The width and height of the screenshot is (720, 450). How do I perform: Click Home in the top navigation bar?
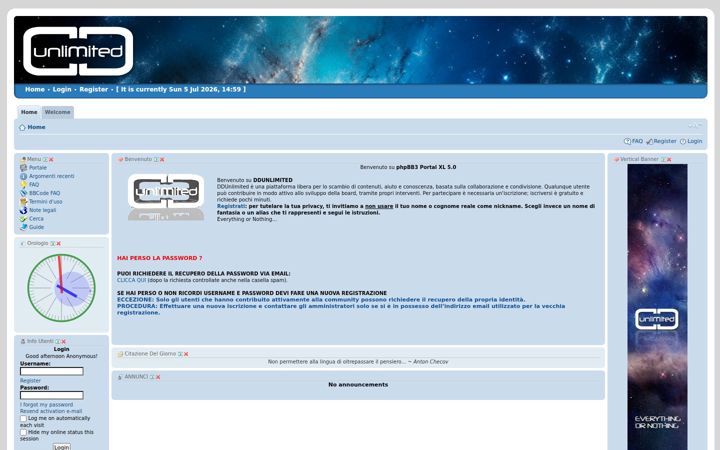click(35, 90)
